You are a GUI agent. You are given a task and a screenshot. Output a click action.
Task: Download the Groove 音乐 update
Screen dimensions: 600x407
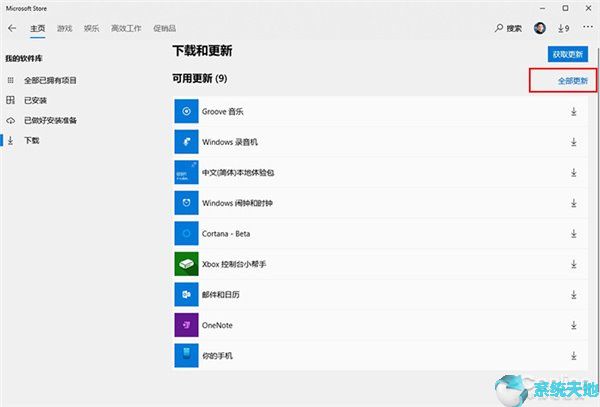tap(574, 112)
